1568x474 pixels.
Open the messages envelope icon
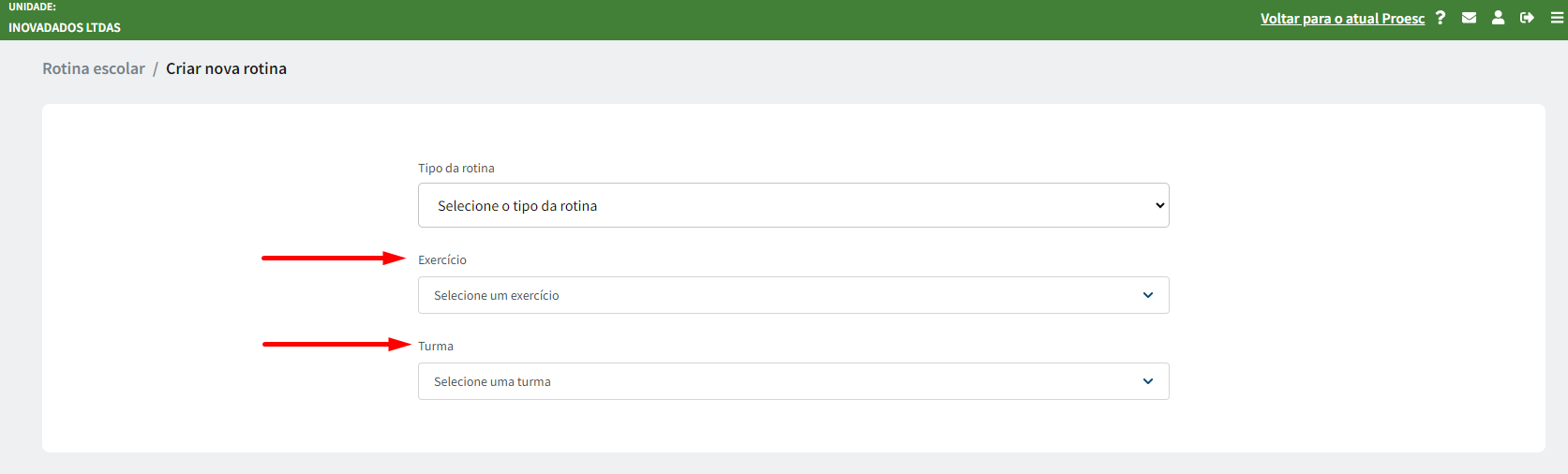[1470, 18]
